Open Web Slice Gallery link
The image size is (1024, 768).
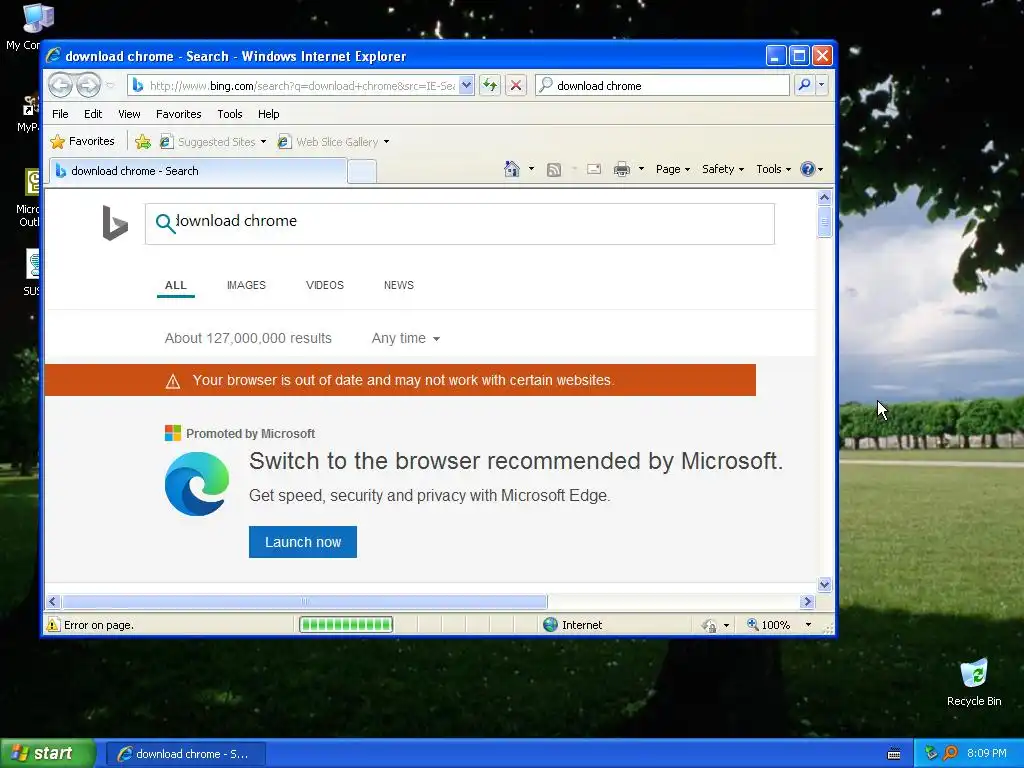pos(333,142)
